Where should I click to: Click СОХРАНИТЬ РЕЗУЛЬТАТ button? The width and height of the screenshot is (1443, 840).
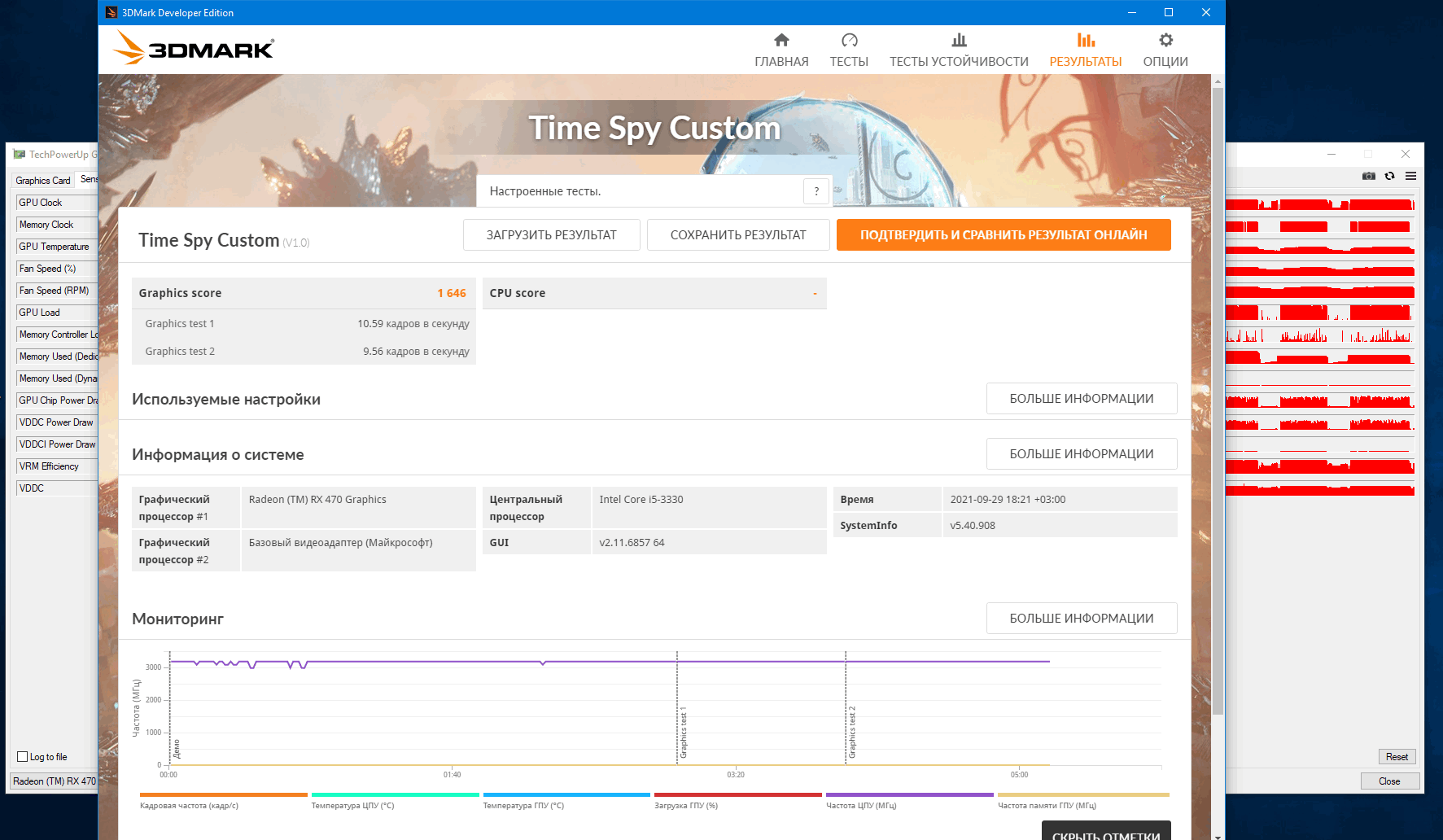pos(738,234)
